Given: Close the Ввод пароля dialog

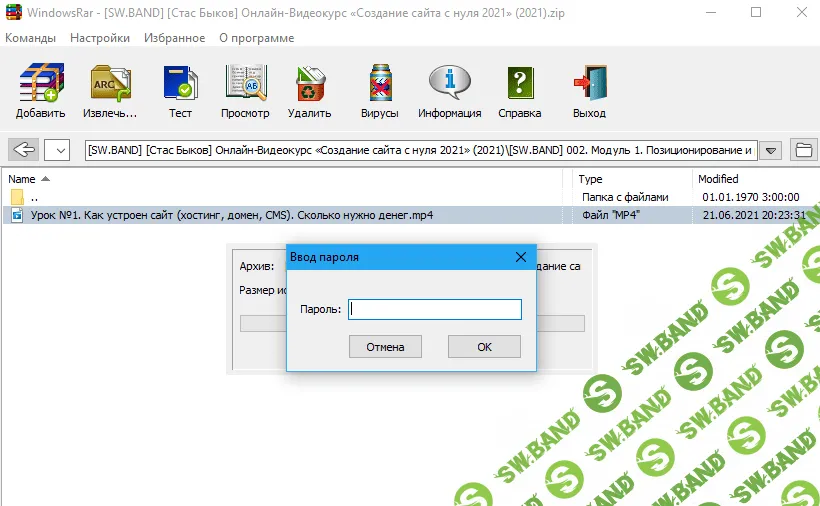Looking at the screenshot, I should 520,257.
